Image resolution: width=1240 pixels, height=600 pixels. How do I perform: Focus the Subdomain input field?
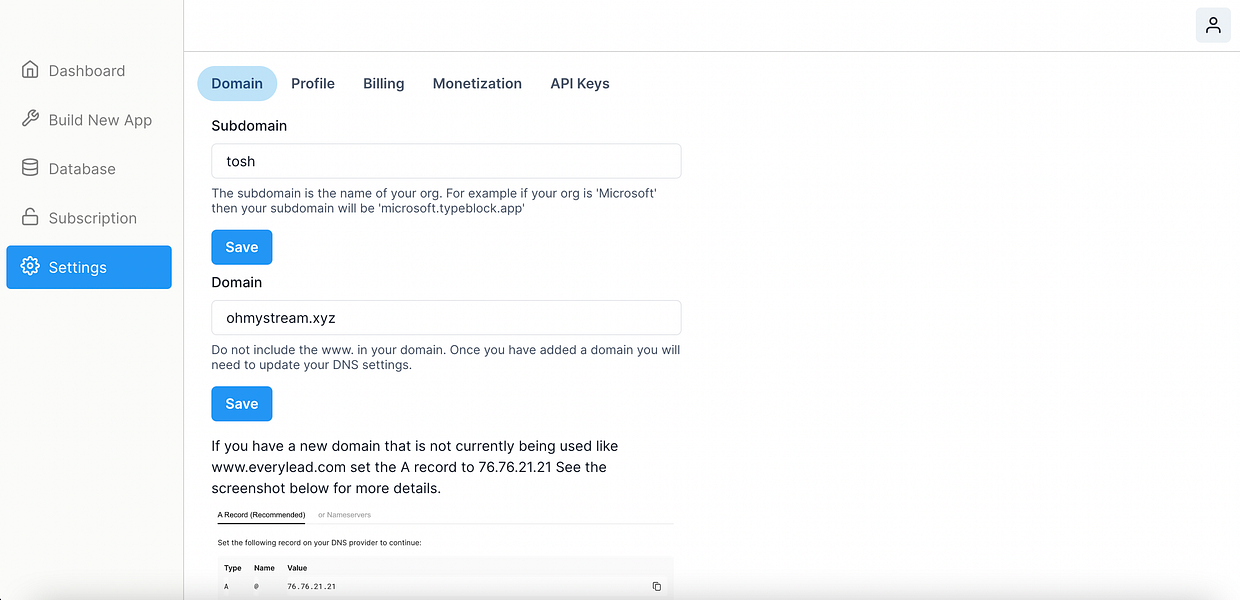coord(446,161)
